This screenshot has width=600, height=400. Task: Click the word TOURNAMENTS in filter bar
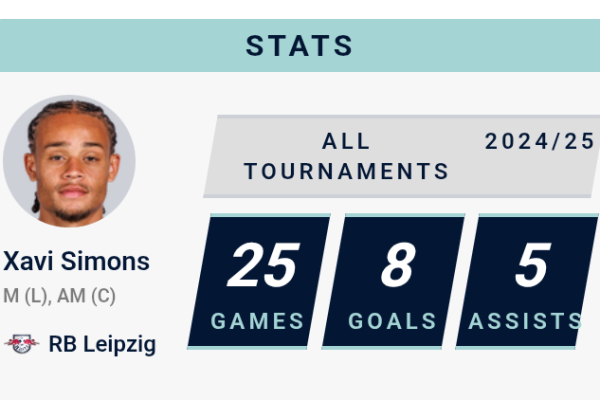346,171
